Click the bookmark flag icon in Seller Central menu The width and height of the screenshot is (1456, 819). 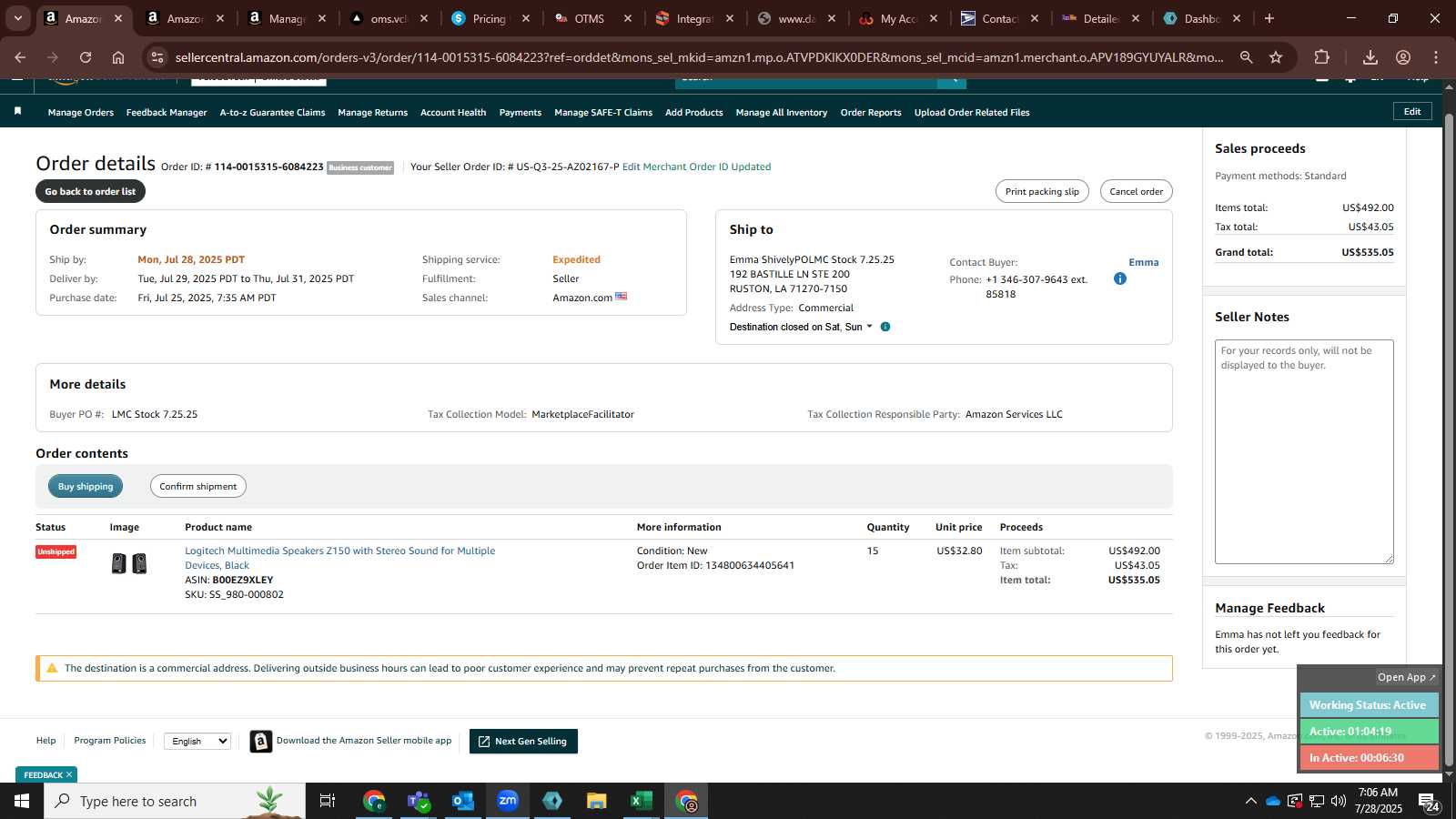(x=17, y=111)
